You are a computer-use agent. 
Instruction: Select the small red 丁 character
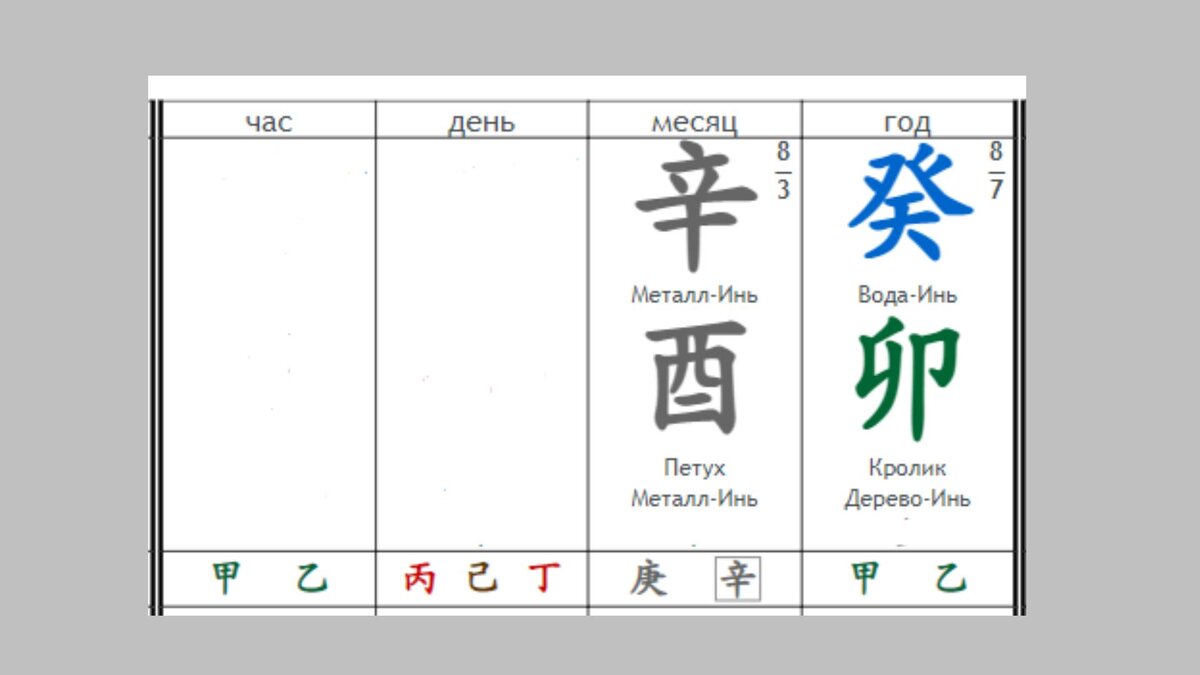point(545,578)
